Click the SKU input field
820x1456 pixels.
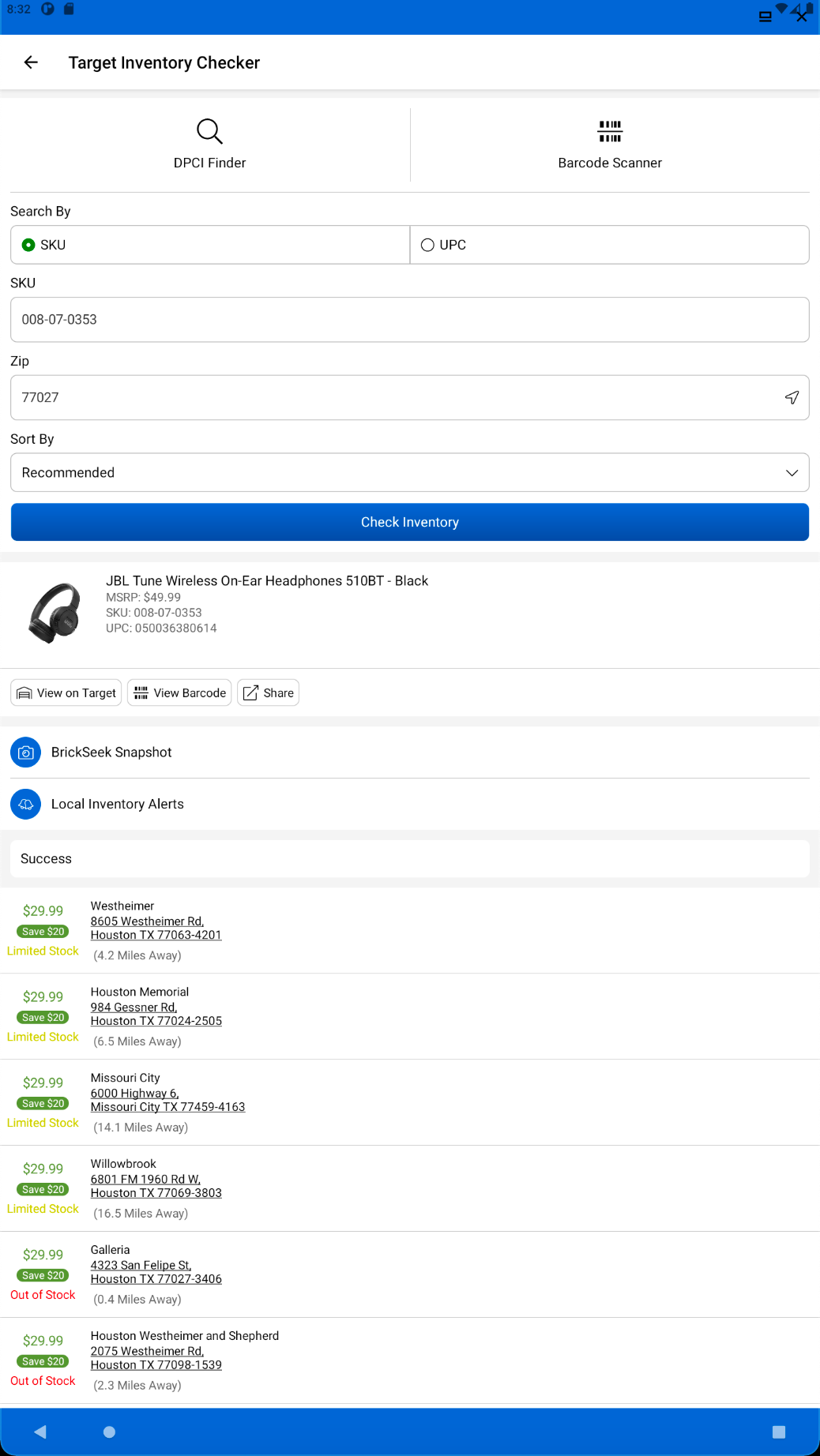click(410, 320)
